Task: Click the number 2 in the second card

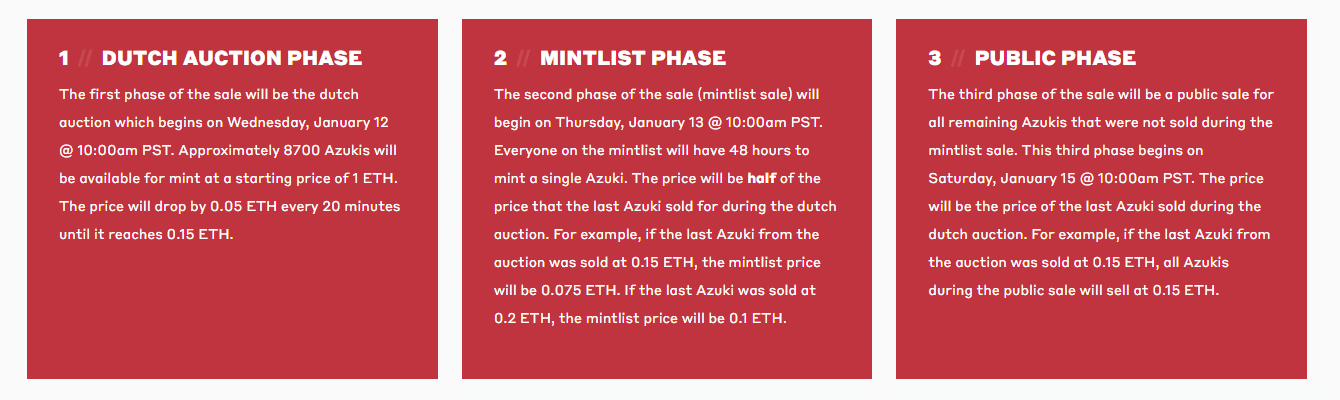Action: click(x=500, y=58)
